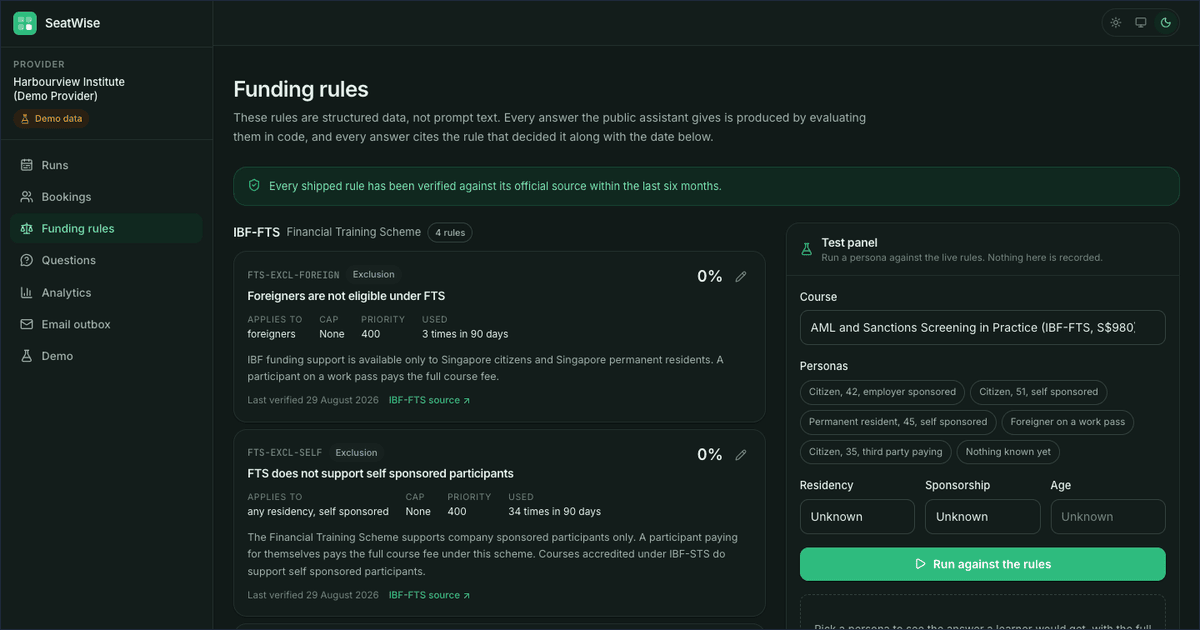The image size is (1200, 630).
Task: Click the Analytics bar chart icon in sidebar
Action: [27, 293]
